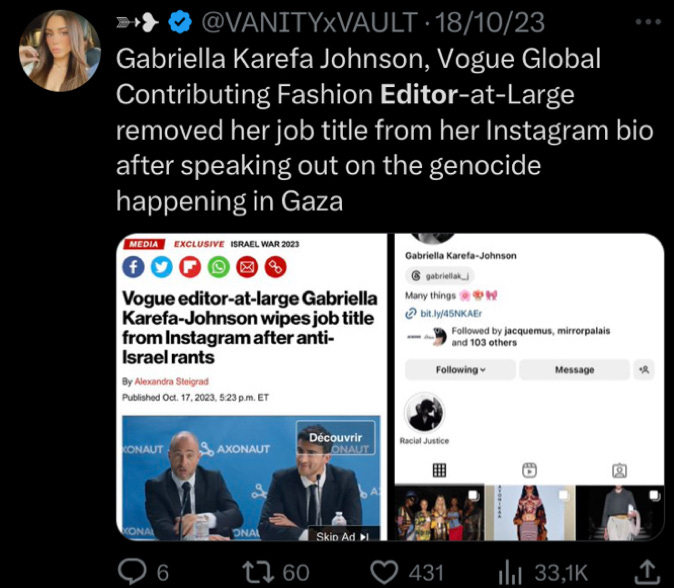Viewport: 674px width, 588px height.
Task: Open the @VANITYxVAULT profile avatar
Action: pyautogui.click(x=60, y=51)
